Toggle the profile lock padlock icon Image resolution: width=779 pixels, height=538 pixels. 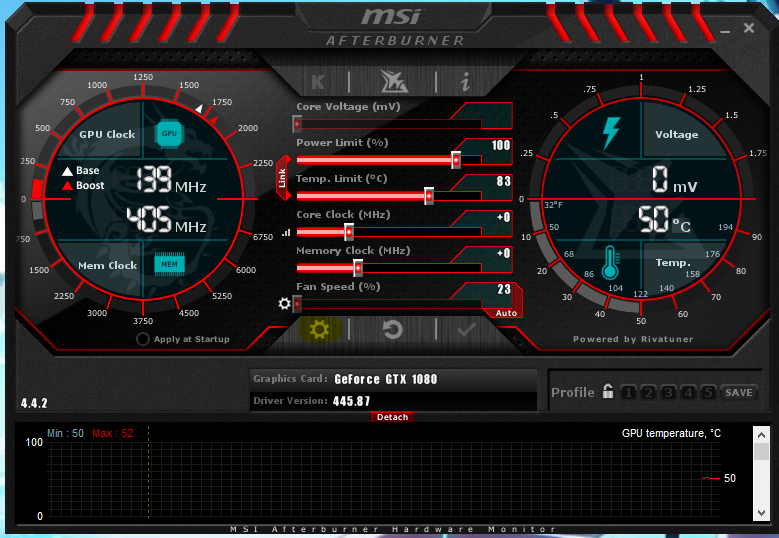[x=608, y=391]
